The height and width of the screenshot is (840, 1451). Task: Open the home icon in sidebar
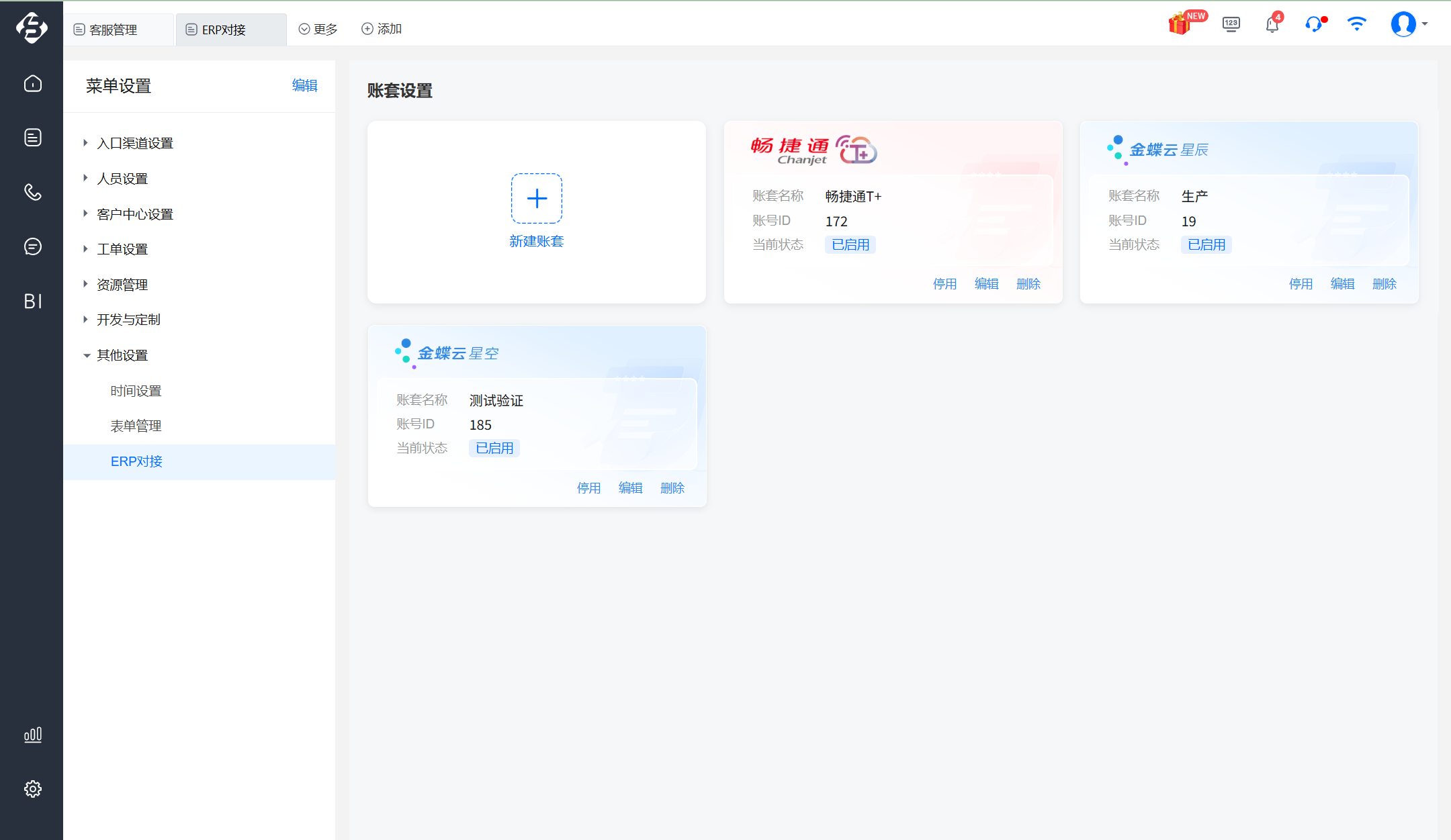tap(32, 83)
